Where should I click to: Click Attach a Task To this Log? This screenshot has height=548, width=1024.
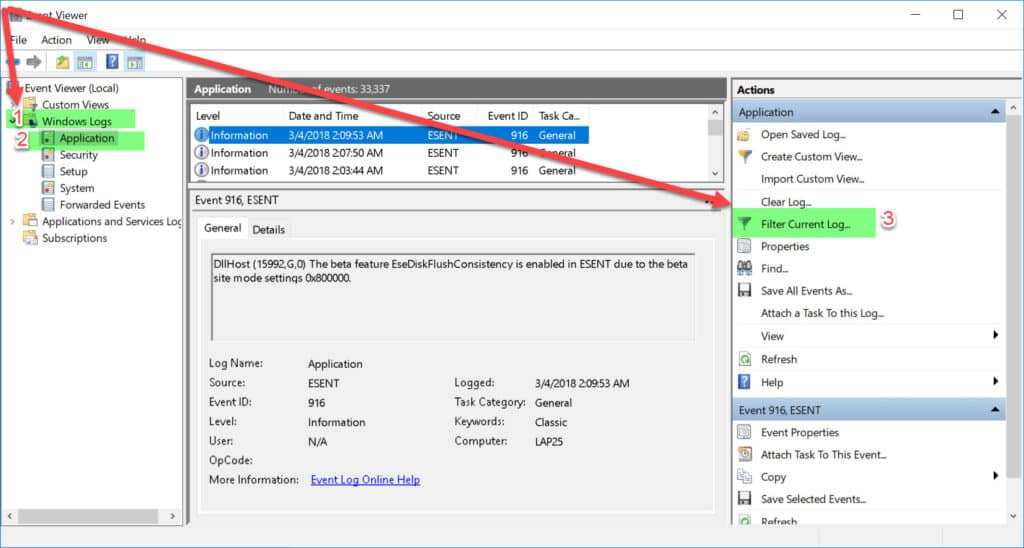[x=822, y=314]
